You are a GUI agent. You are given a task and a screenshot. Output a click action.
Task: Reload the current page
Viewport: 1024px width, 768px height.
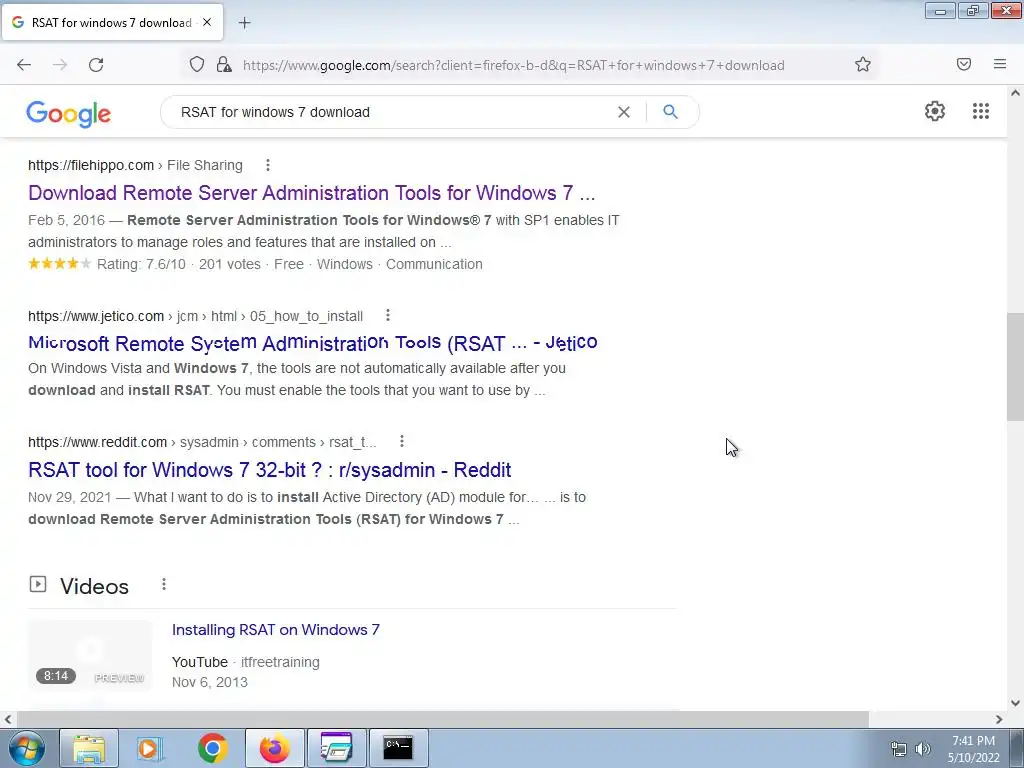[96, 65]
